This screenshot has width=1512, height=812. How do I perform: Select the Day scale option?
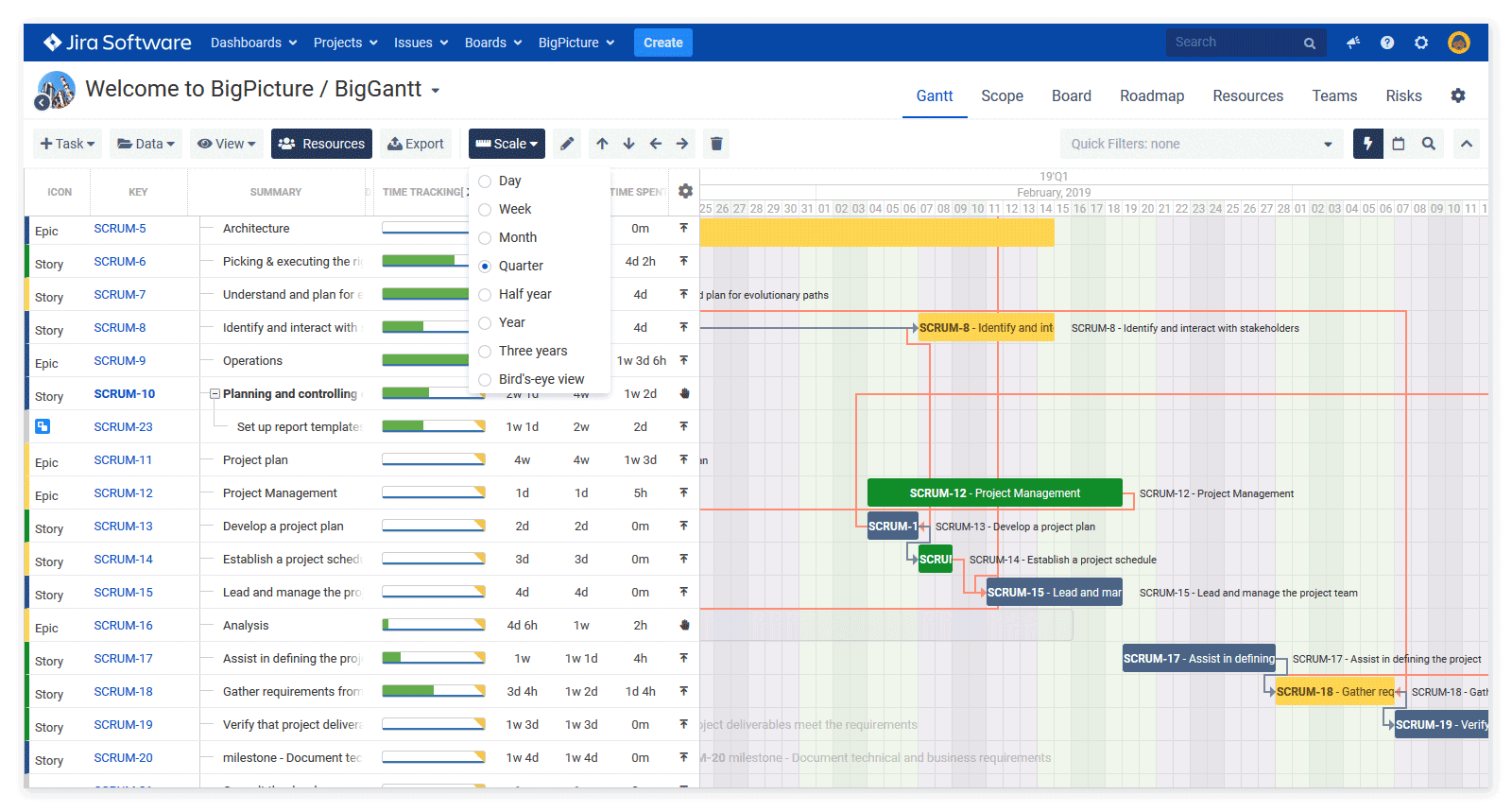tap(485, 181)
